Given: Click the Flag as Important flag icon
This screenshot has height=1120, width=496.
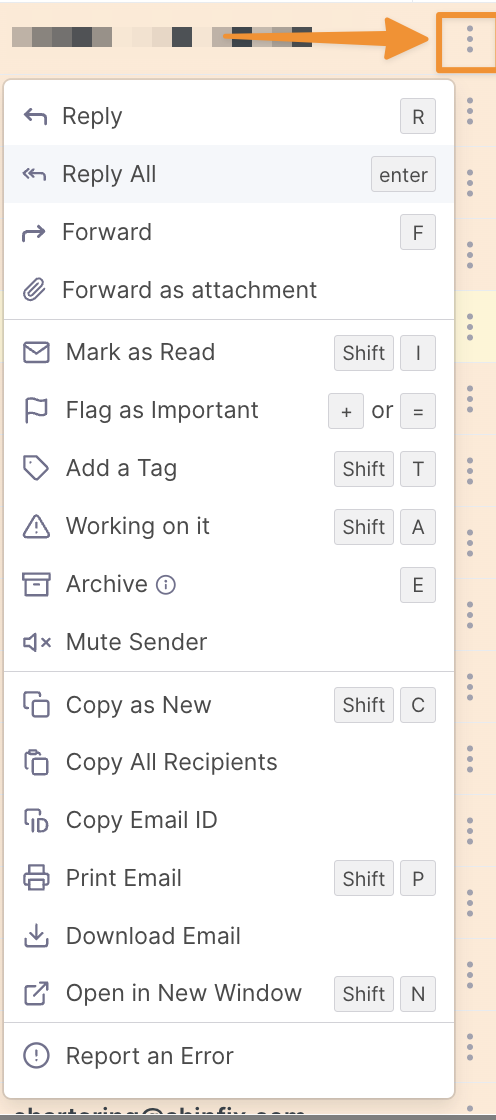Looking at the screenshot, I should (36, 410).
